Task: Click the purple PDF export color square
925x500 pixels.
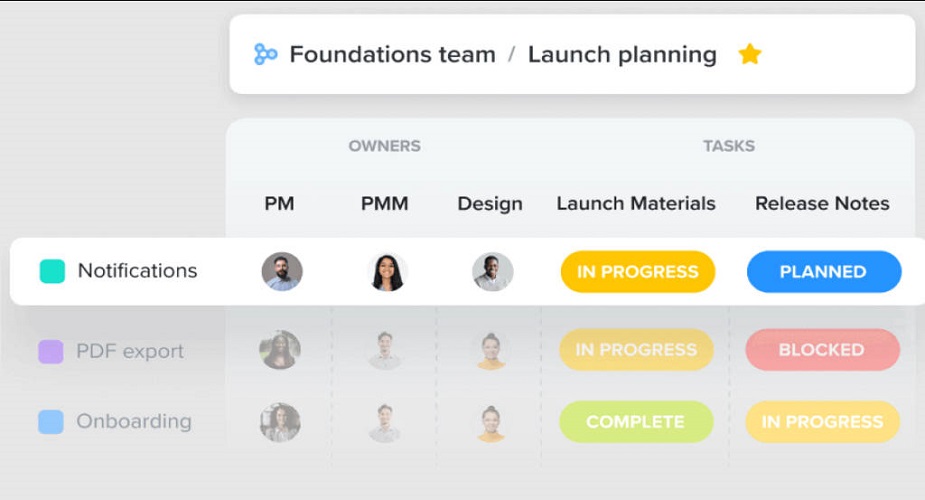Action: point(51,352)
